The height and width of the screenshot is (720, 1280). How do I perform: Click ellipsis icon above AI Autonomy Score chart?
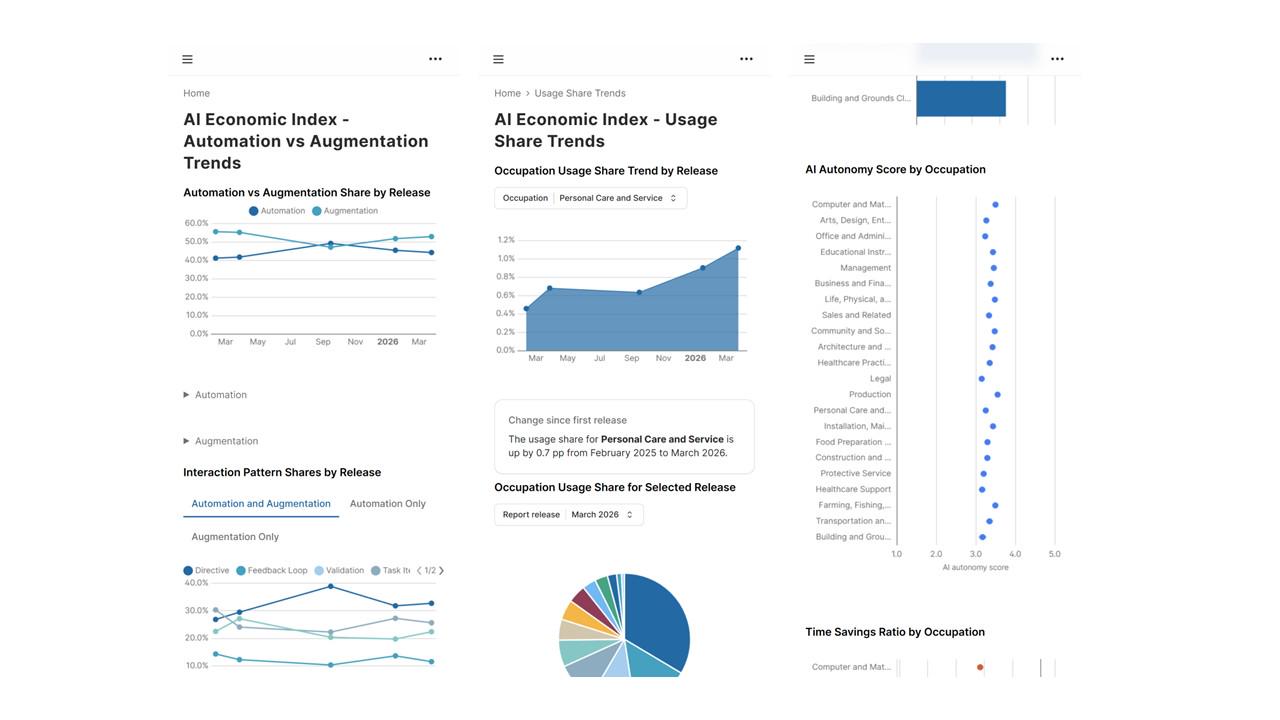tap(1057, 59)
